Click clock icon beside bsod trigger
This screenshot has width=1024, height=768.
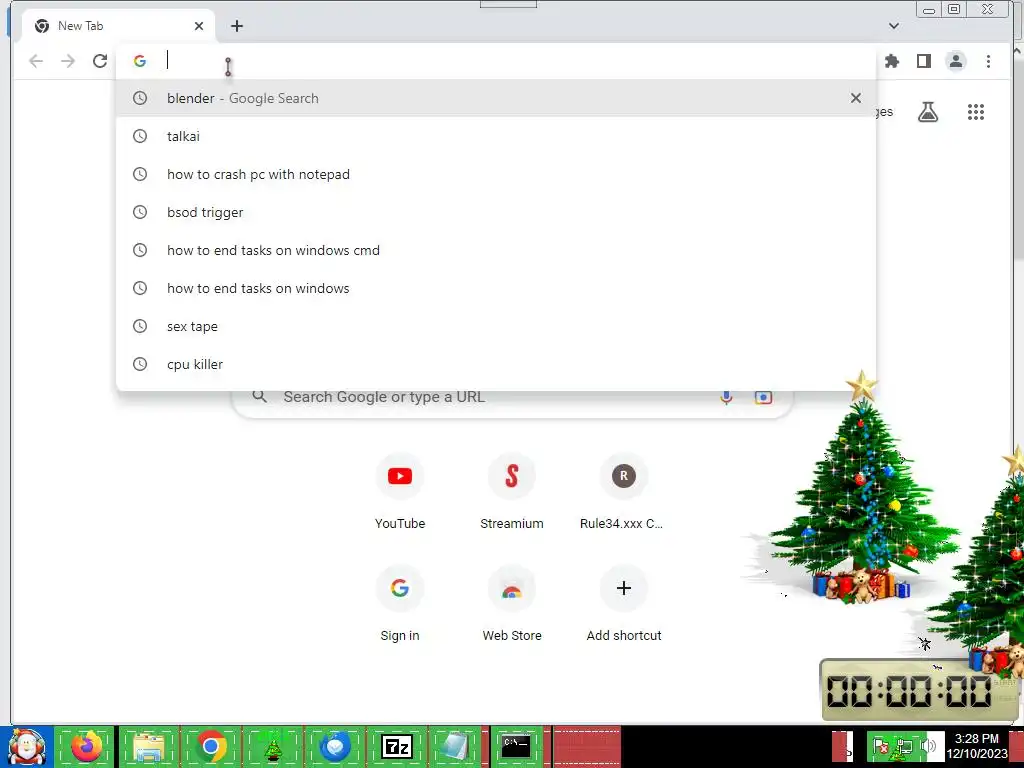140,212
